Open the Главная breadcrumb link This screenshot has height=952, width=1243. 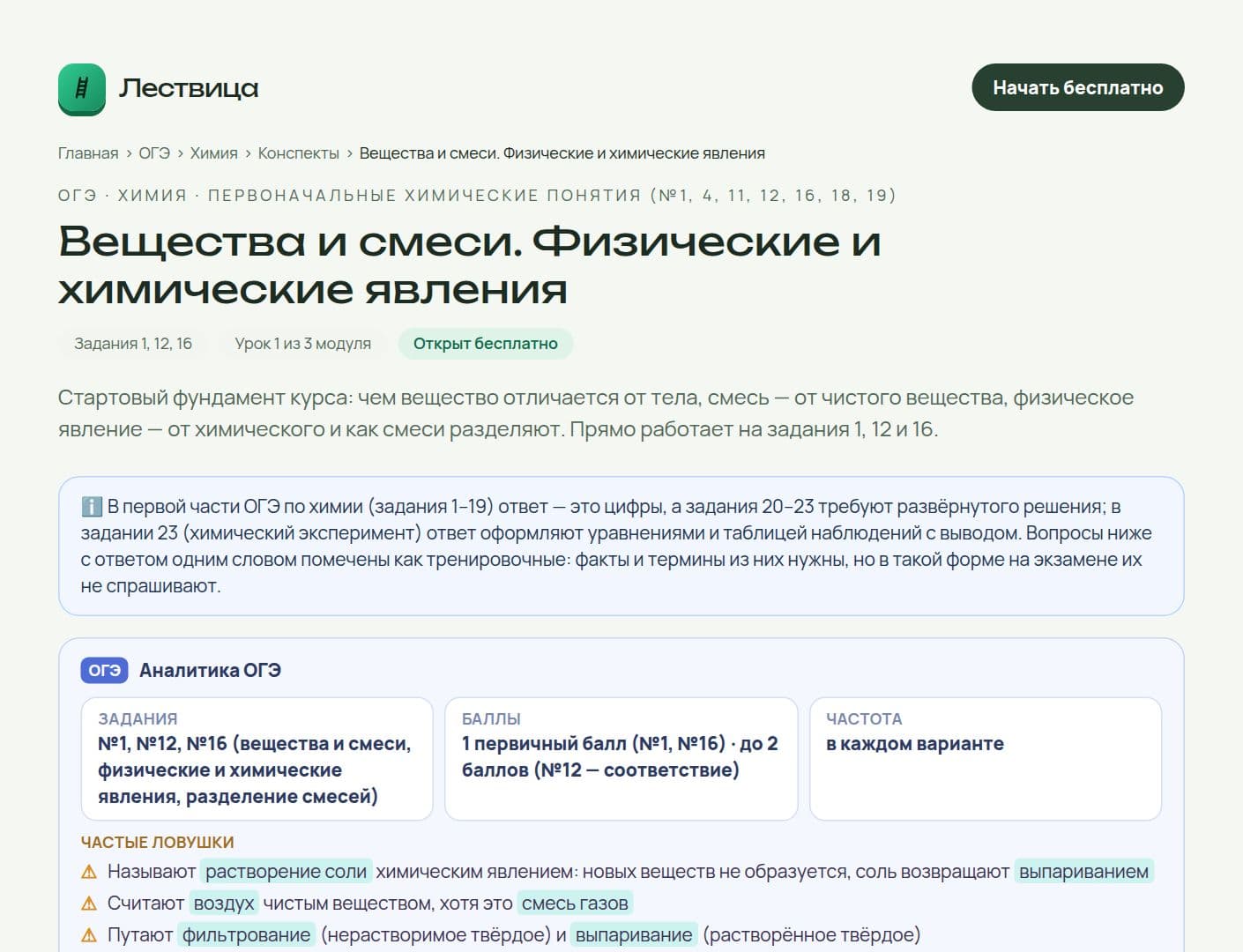88,153
